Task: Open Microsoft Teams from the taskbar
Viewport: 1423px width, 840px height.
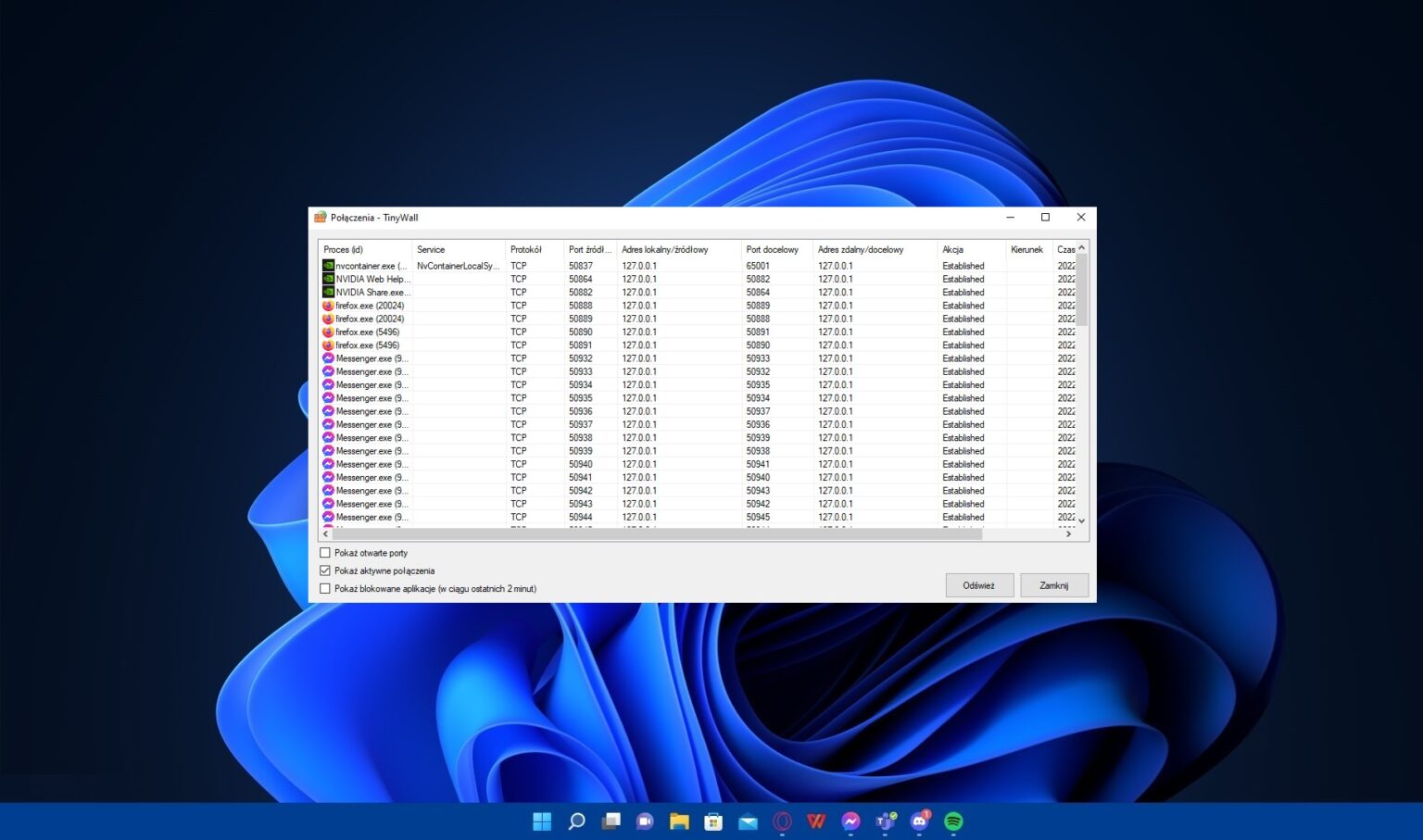Action: (x=885, y=821)
